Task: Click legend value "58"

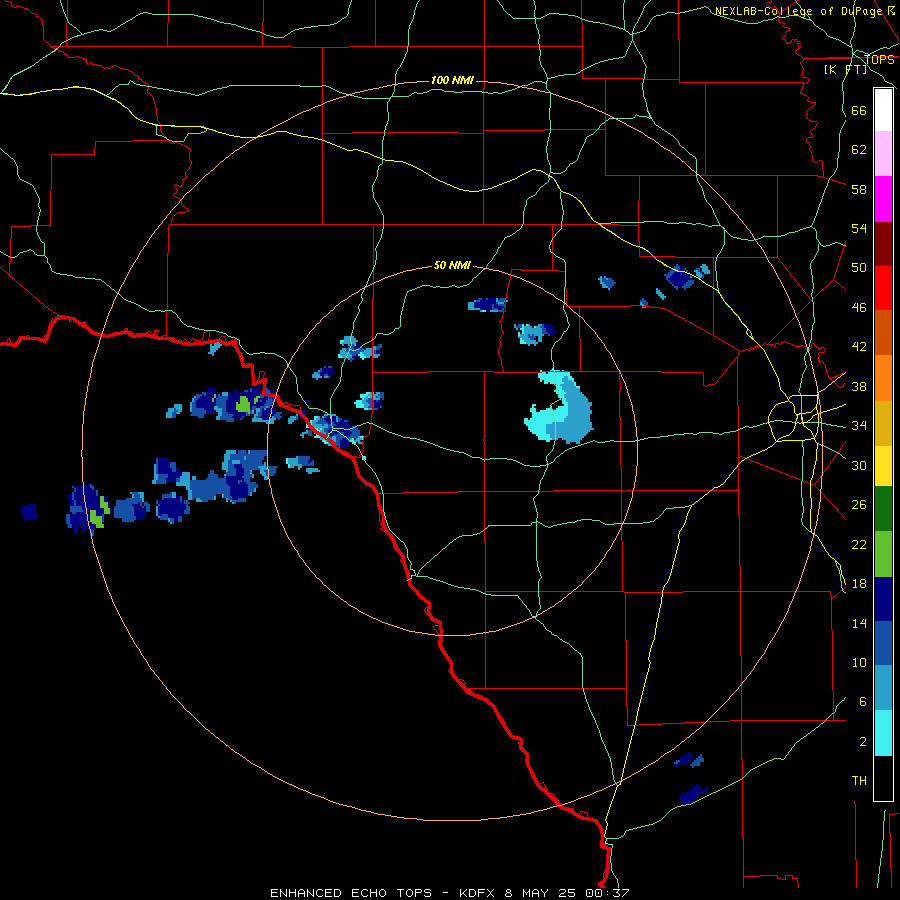Action: coord(859,189)
